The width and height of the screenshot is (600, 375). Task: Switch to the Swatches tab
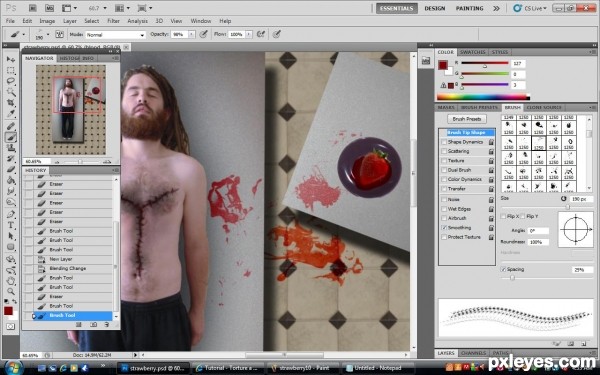pyautogui.click(x=473, y=52)
